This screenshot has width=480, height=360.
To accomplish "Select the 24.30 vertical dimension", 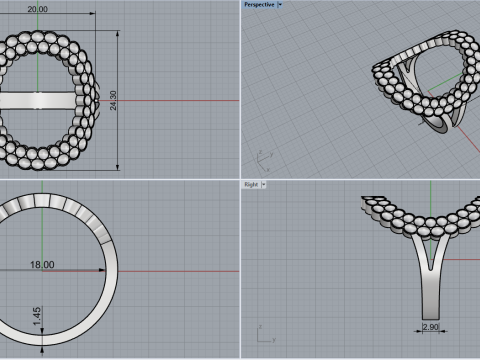I will pyautogui.click(x=113, y=100).
